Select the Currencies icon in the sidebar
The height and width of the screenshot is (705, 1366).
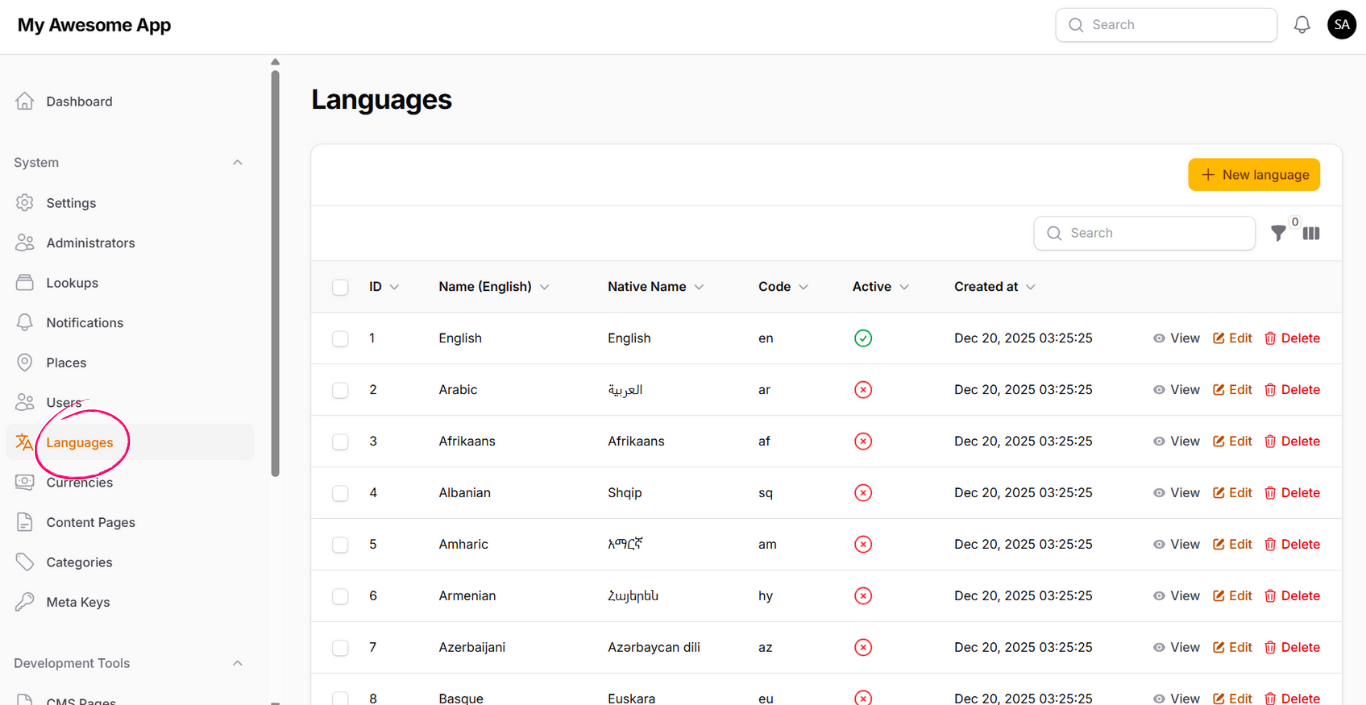pos(24,482)
